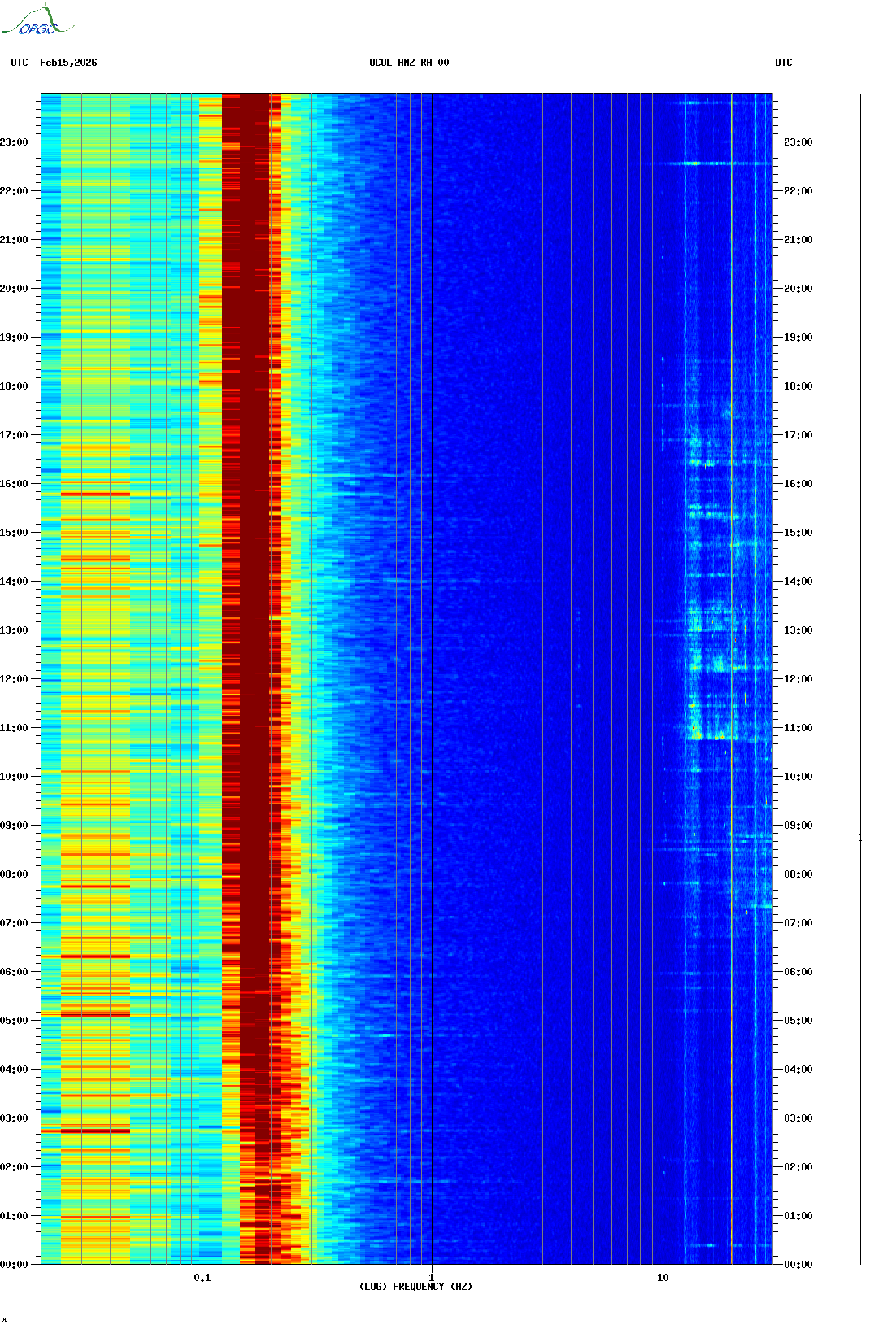
Task: Click the UTC label in the right header
Action: pyautogui.click(x=784, y=63)
